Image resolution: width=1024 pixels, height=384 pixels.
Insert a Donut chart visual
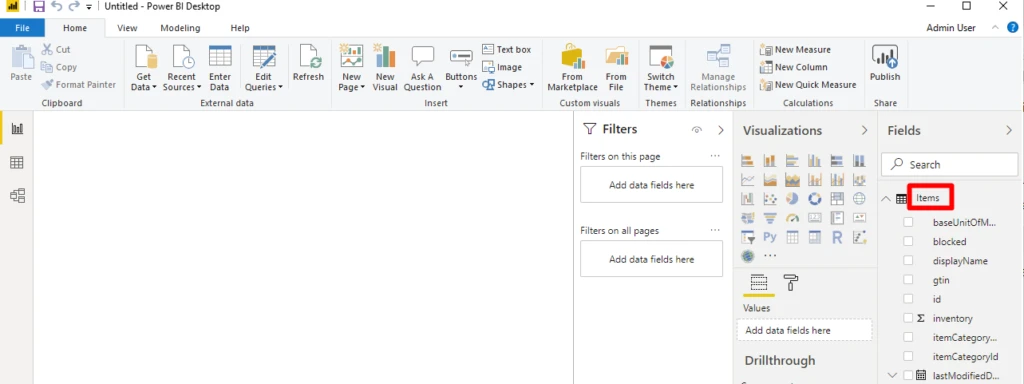[814, 199]
